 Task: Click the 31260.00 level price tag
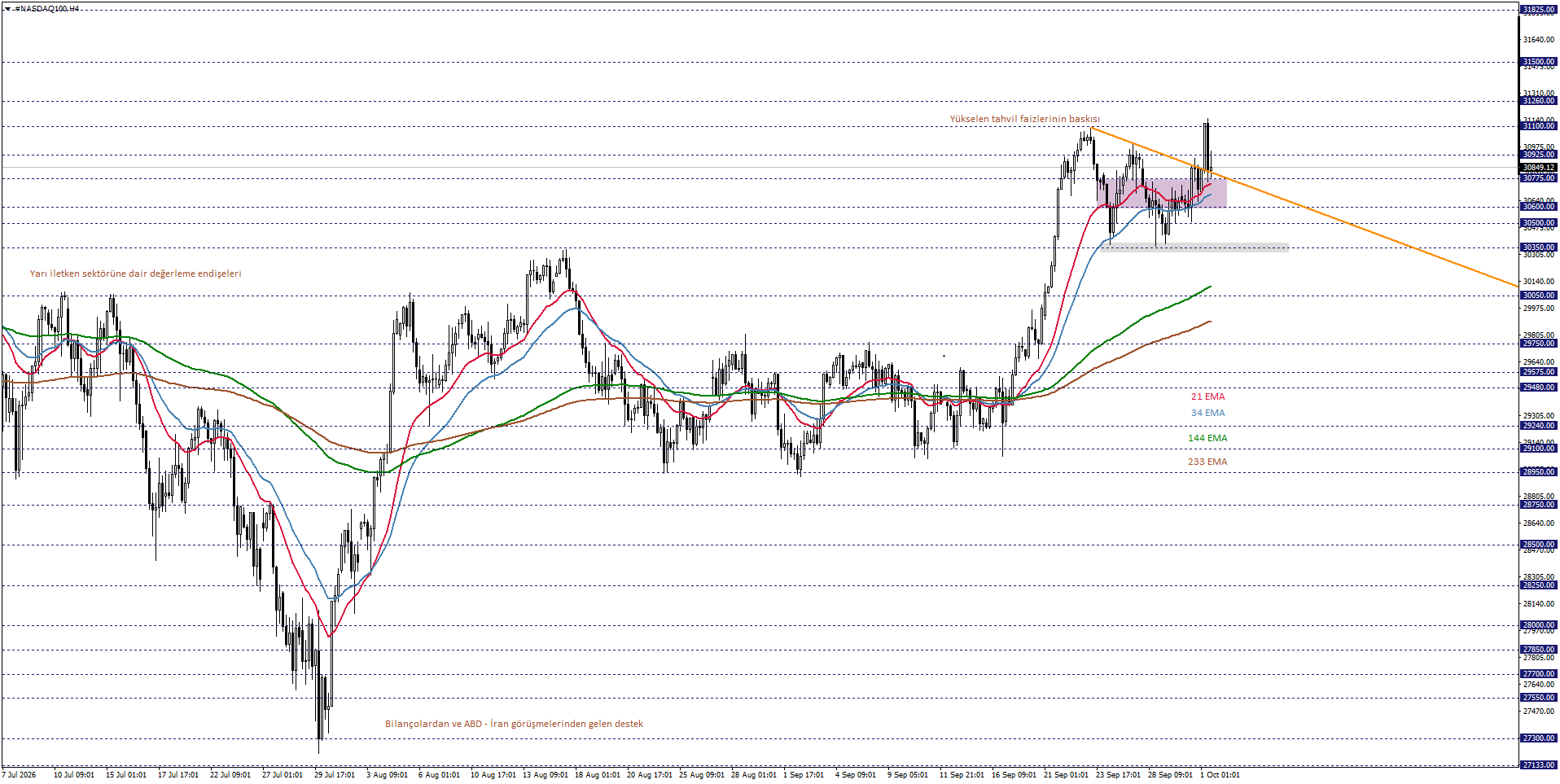pyautogui.click(x=1538, y=101)
